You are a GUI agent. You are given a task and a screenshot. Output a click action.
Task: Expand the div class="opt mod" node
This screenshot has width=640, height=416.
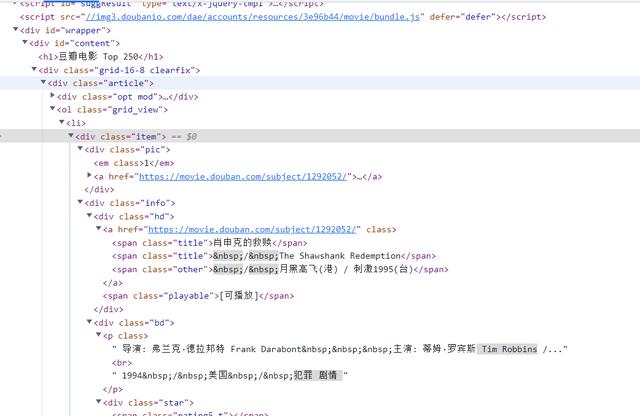click(x=52, y=96)
